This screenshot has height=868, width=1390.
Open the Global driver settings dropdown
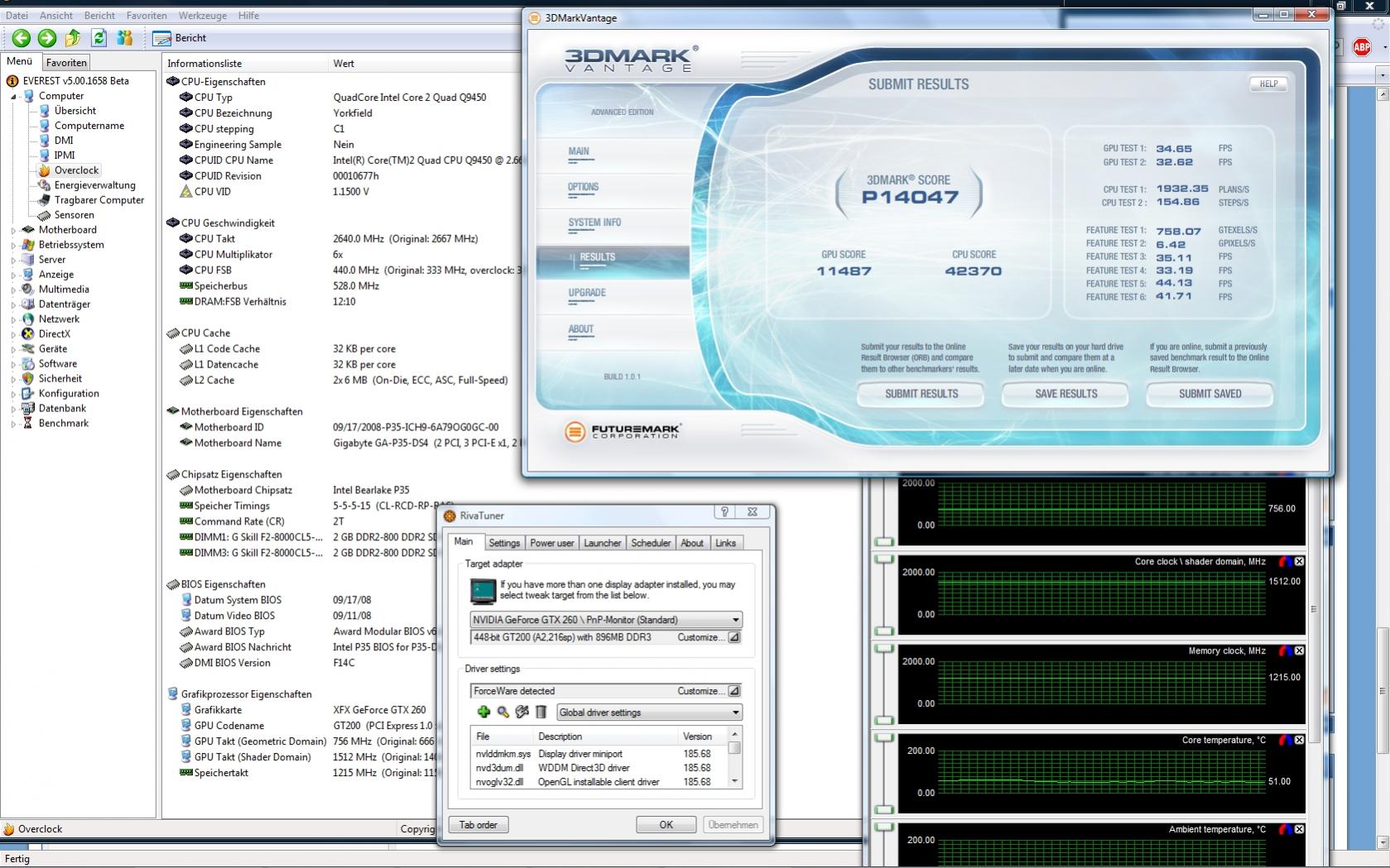pyautogui.click(x=649, y=712)
